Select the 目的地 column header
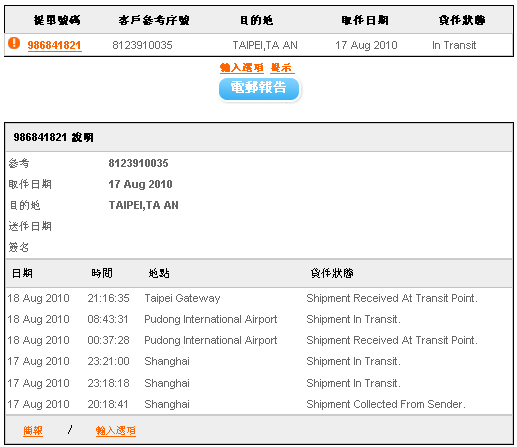517x447 pixels. point(257,20)
